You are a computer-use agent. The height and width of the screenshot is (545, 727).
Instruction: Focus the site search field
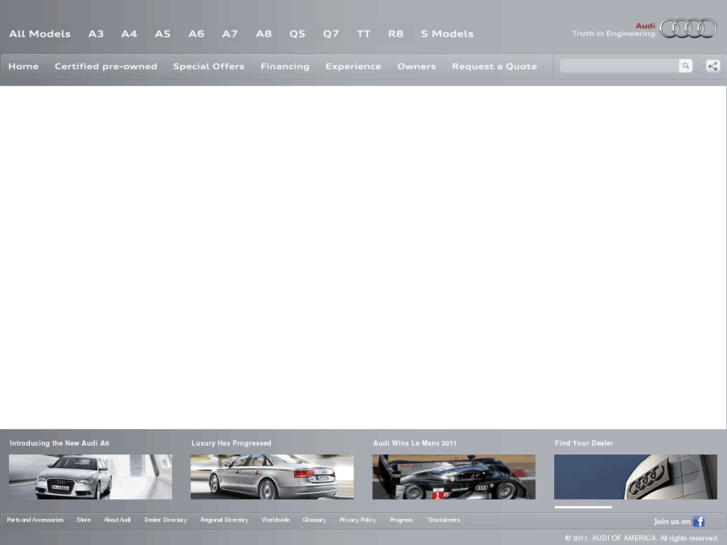pyautogui.click(x=619, y=66)
